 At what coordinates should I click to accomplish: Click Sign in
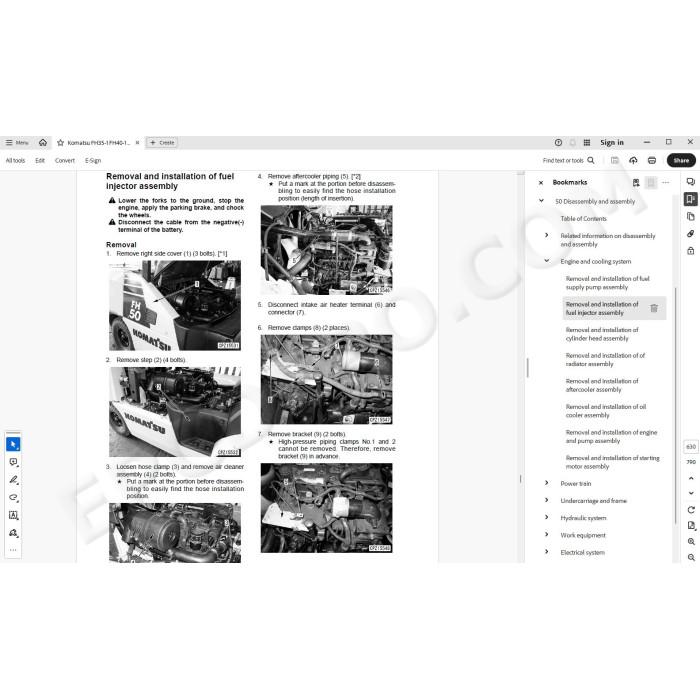(x=612, y=142)
